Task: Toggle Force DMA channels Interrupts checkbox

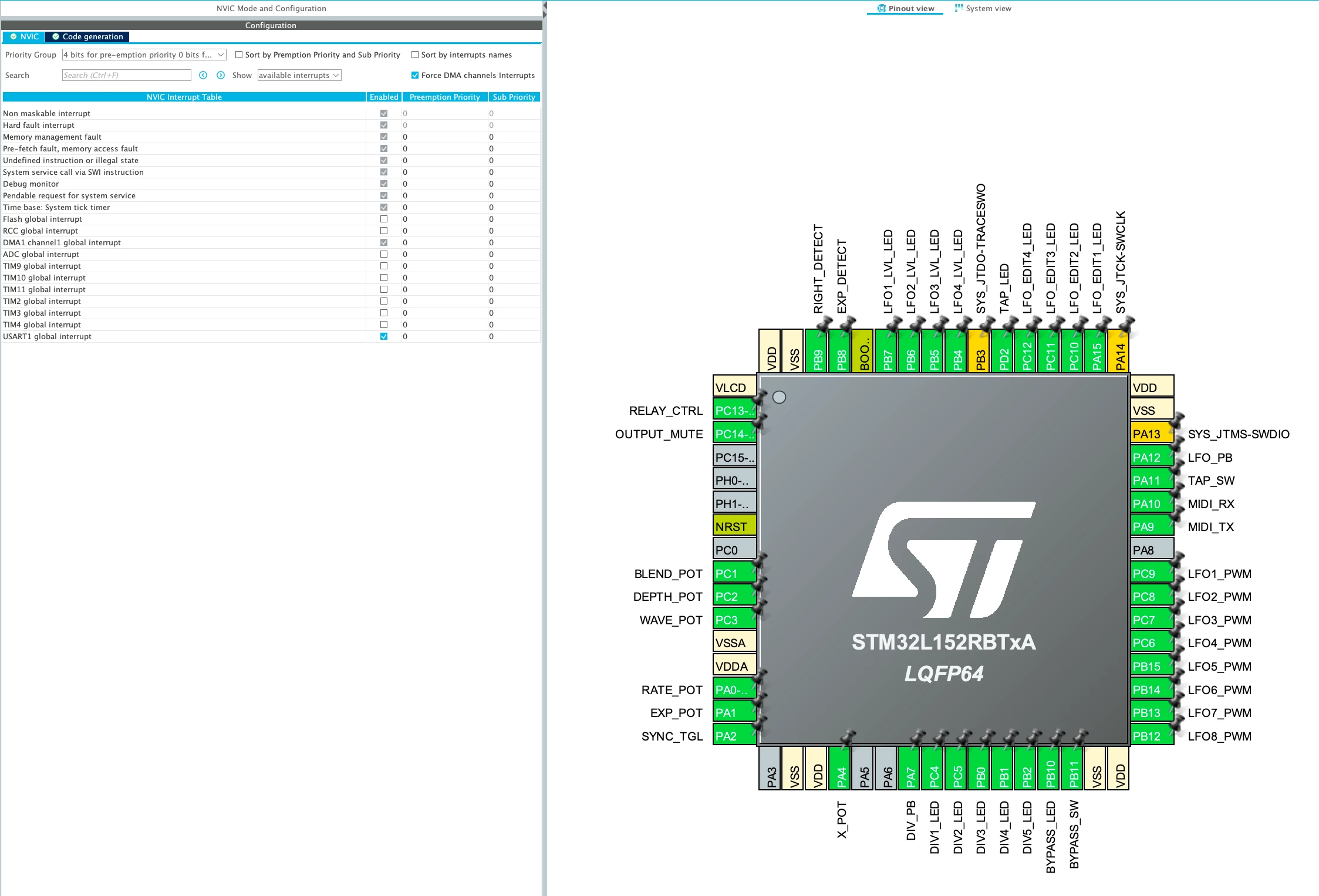Action: pos(415,75)
